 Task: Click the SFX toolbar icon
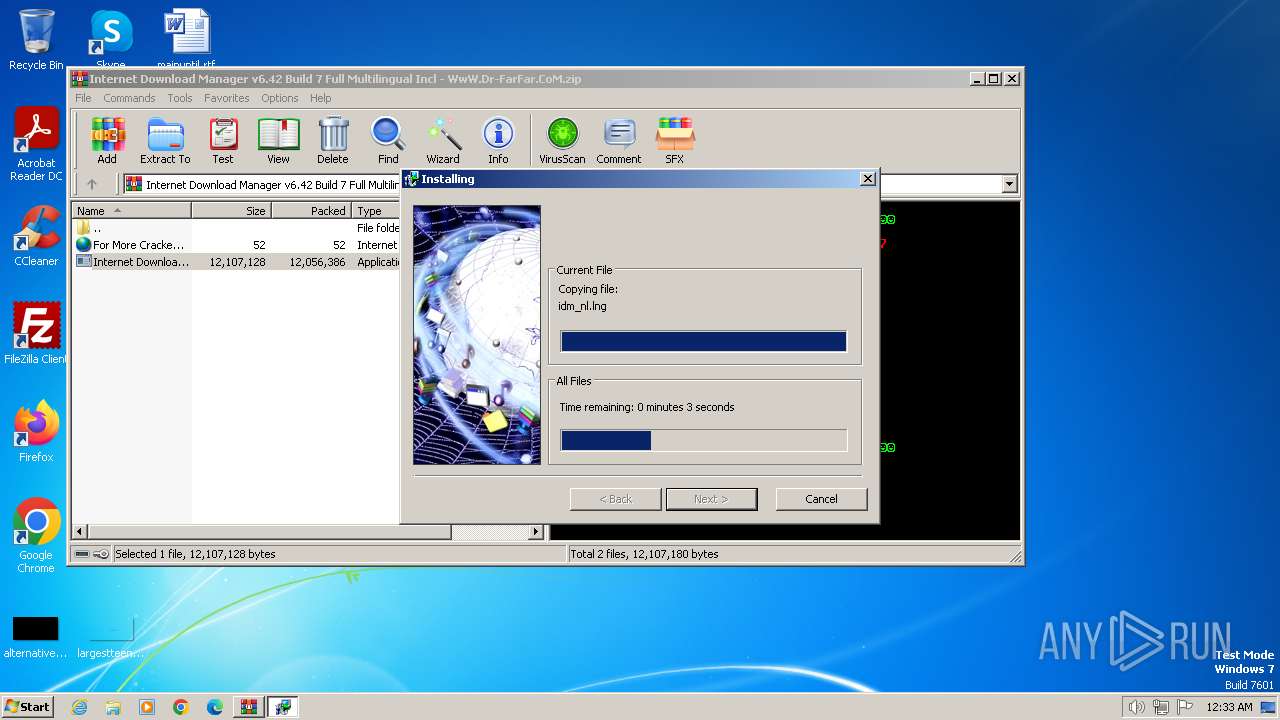675,140
